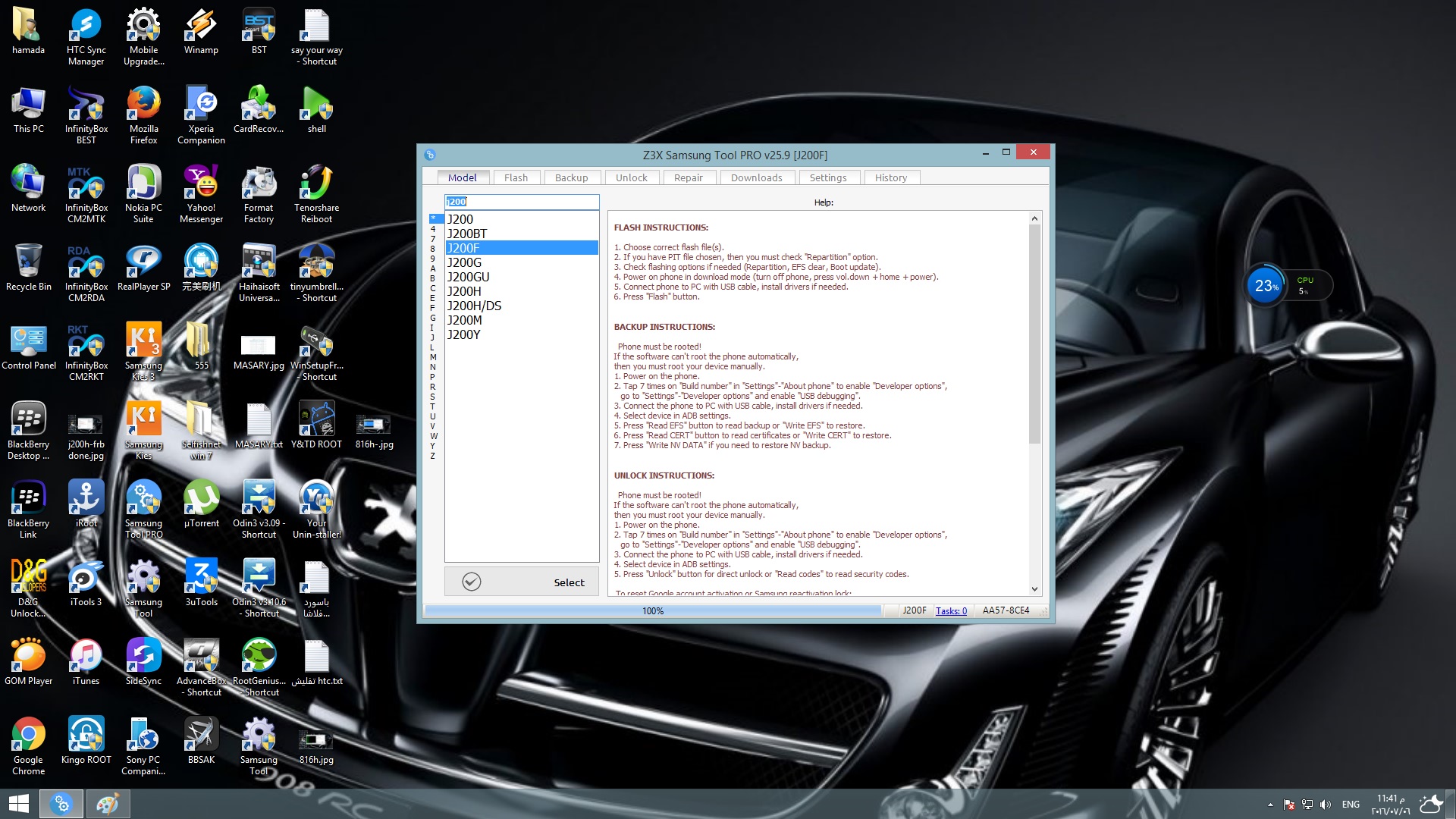Open the Tasks: 0 link
This screenshot has width=1456, height=819.
coord(951,610)
